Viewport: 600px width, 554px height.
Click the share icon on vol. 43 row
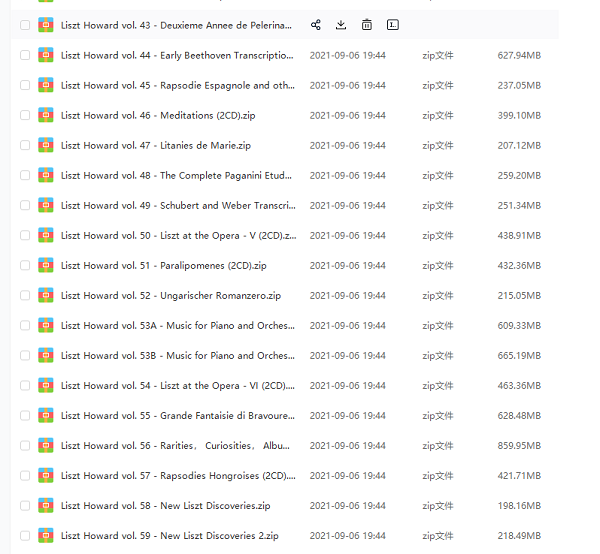coord(316,25)
